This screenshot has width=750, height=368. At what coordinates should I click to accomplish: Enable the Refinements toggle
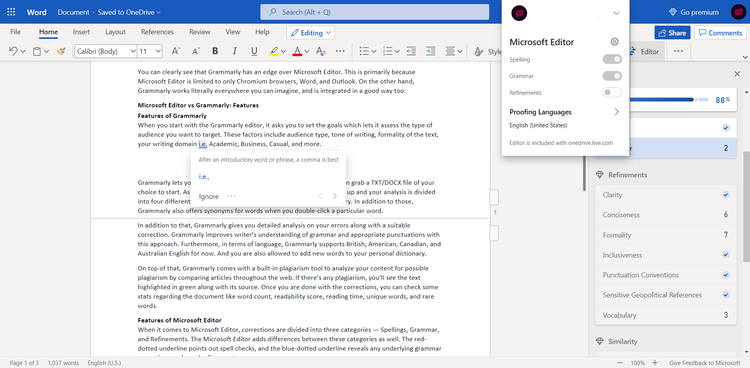pos(612,92)
